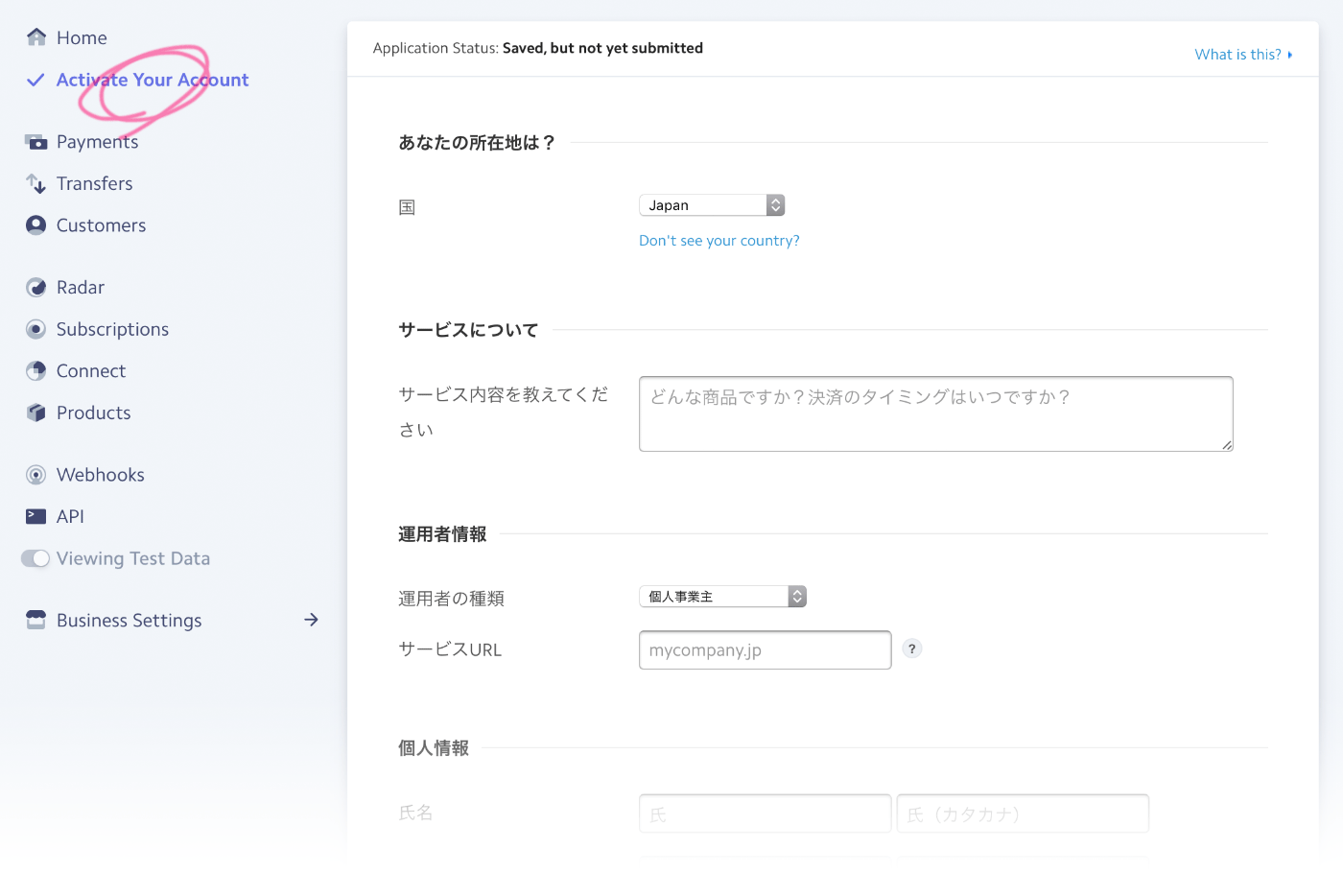Click the Webhooks target icon
1343x896 pixels.
(36, 475)
